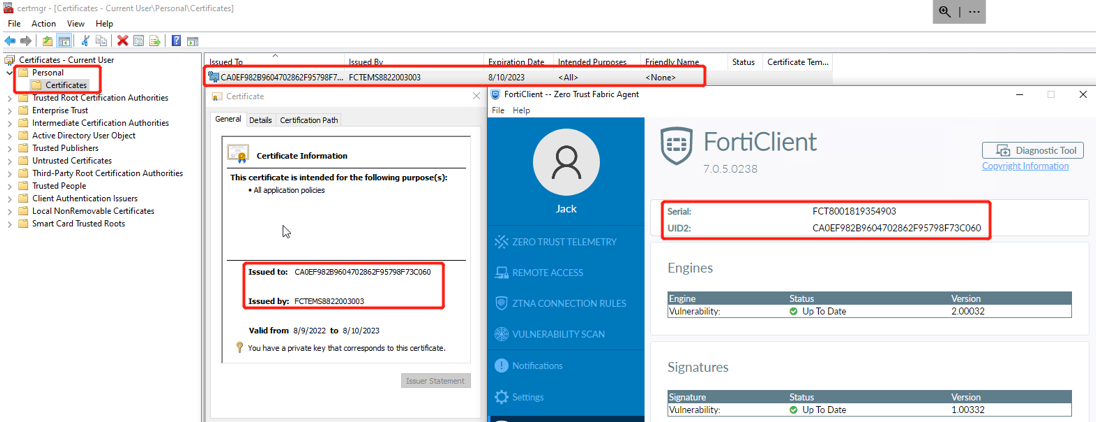Expand Trusted Root Certification Authorities node

8,98
